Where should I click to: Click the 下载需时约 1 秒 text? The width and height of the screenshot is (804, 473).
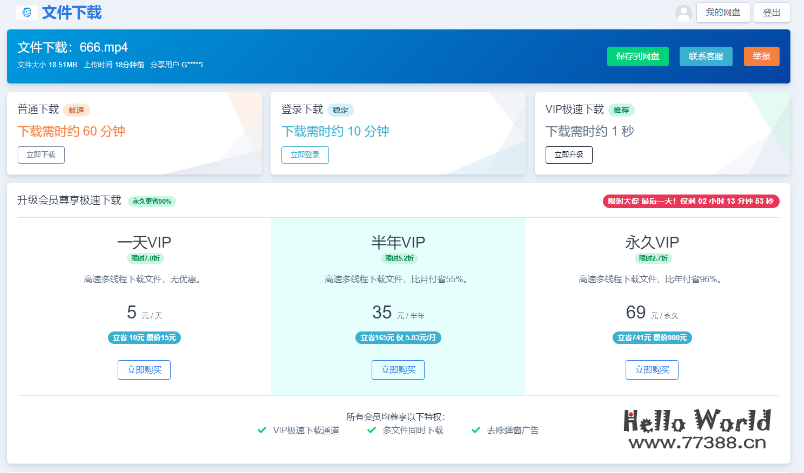pyautogui.click(x=590, y=131)
